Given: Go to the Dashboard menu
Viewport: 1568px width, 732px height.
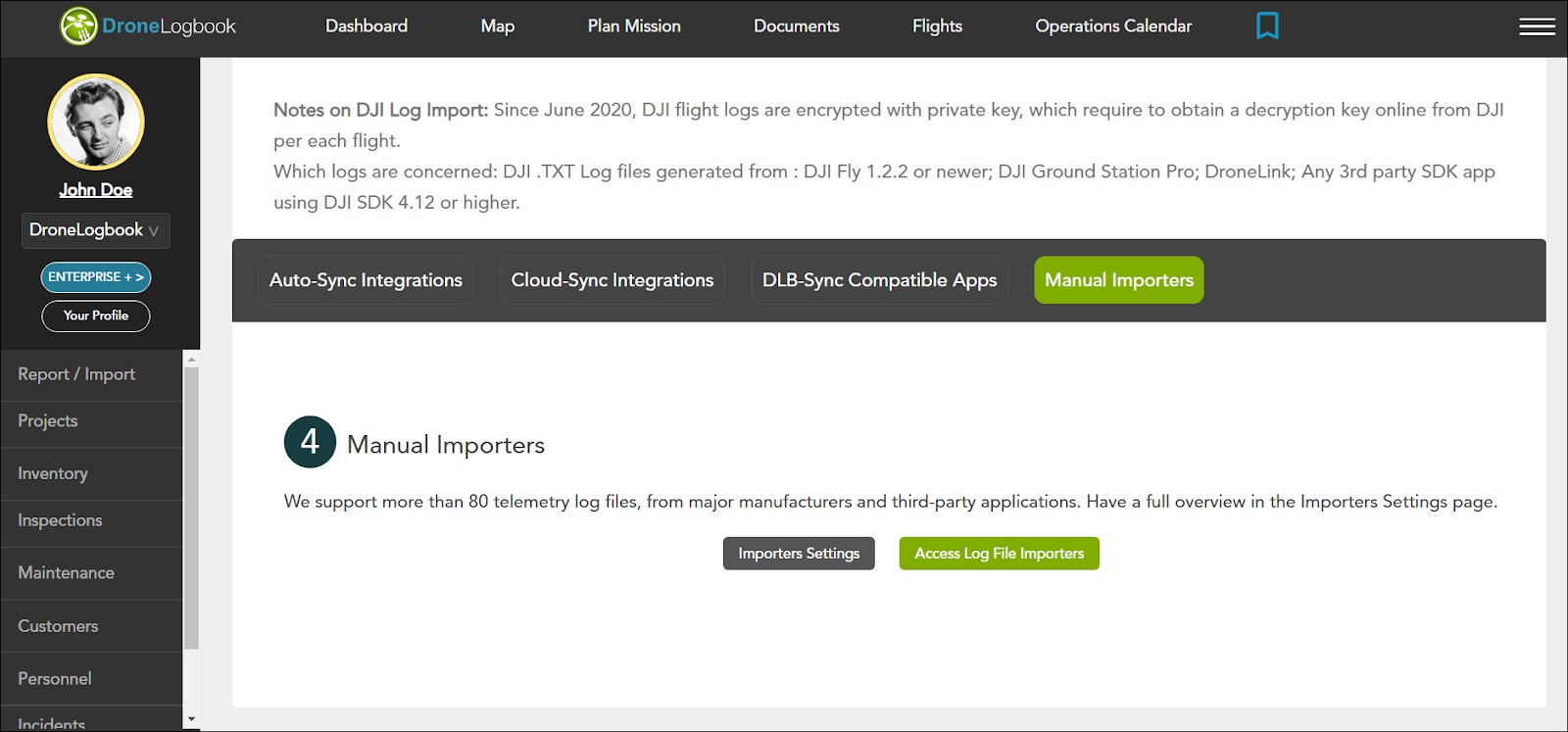Looking at the screenshot, I should click(x=367, y=26).
